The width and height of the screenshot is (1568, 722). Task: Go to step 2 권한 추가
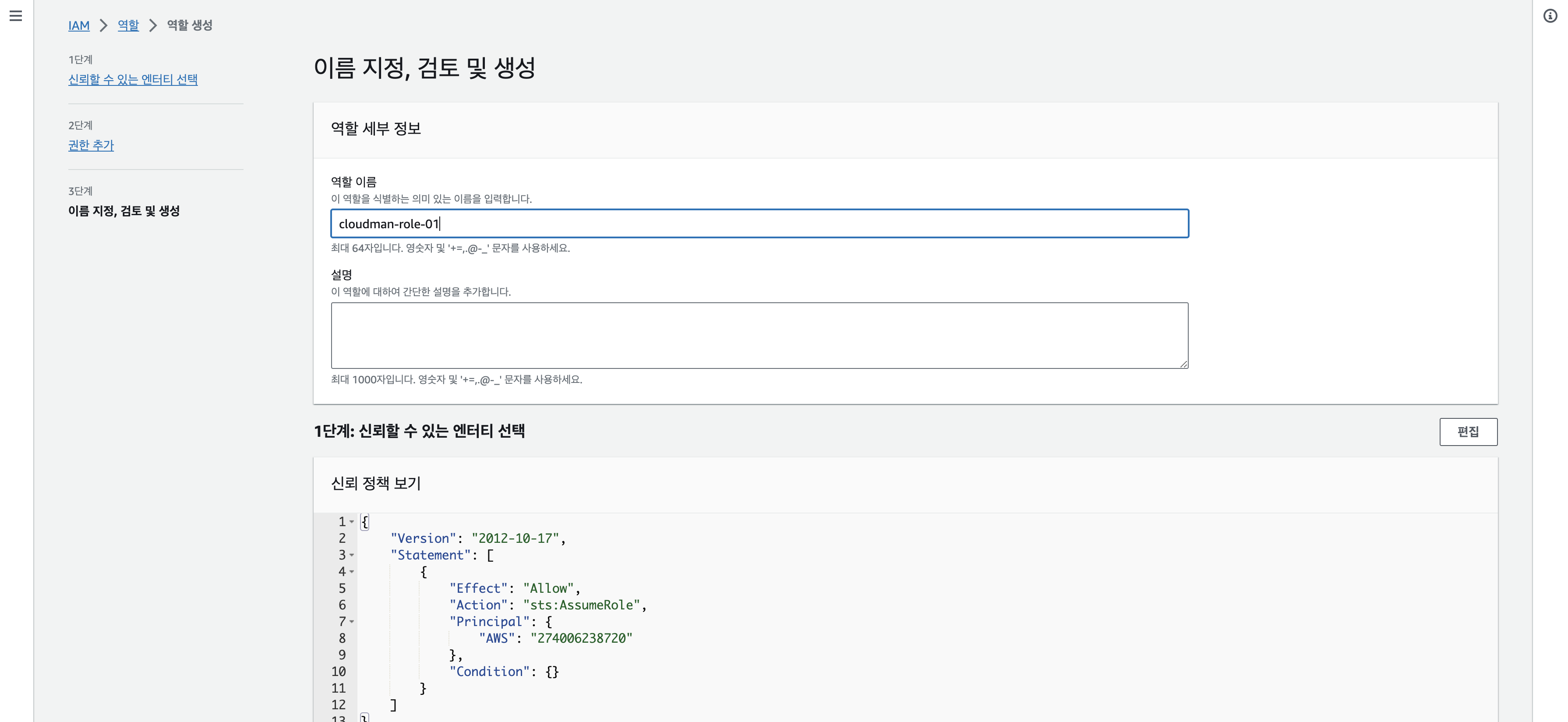click(91, 145)
